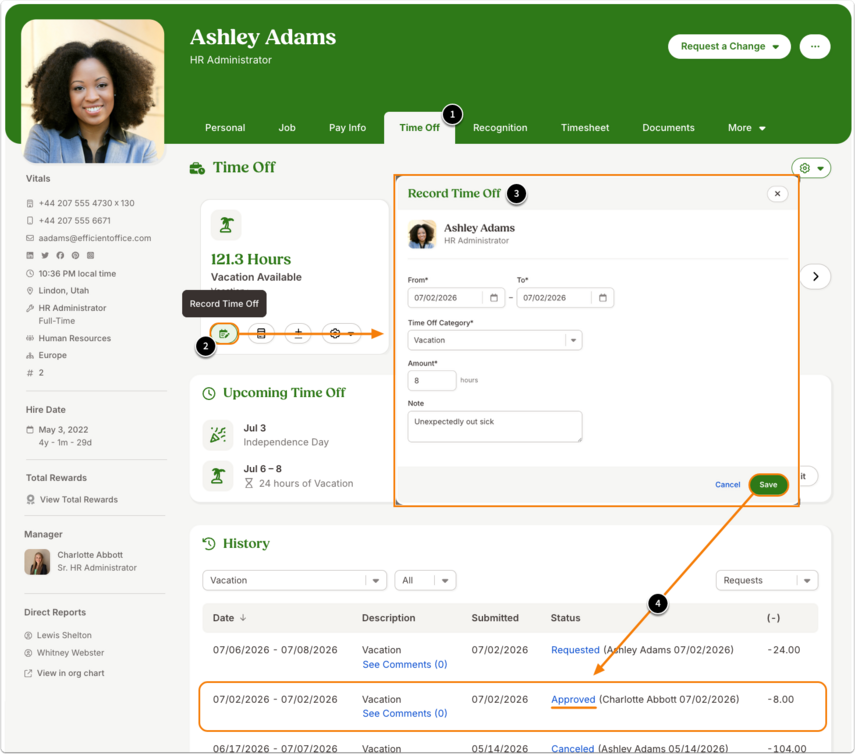Screen dimensions: 855x754
Task: Open direct report Whitney Webster
Action: tap(70, 653)
